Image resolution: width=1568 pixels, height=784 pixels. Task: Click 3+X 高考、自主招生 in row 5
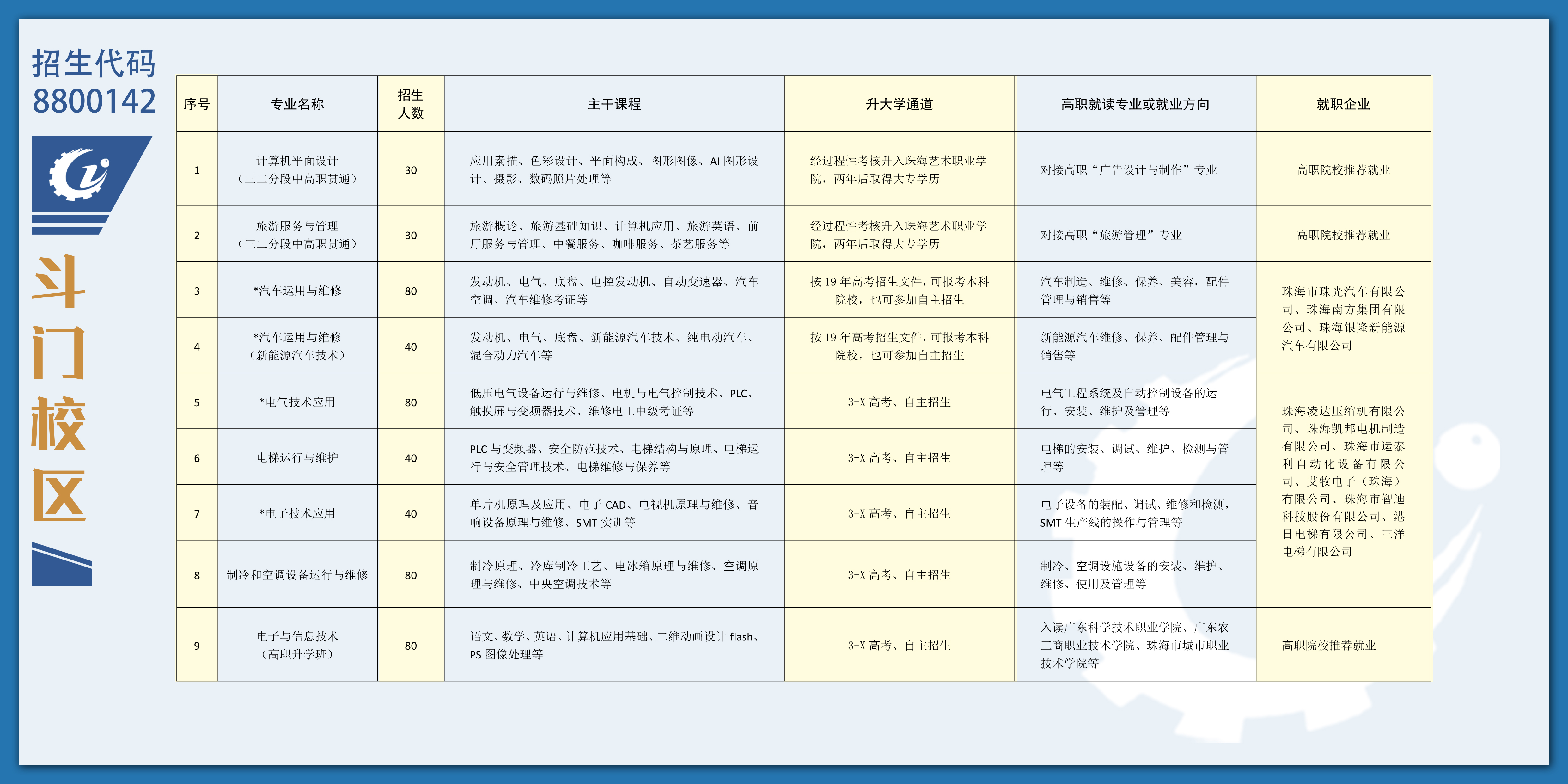tap(900, 402)
